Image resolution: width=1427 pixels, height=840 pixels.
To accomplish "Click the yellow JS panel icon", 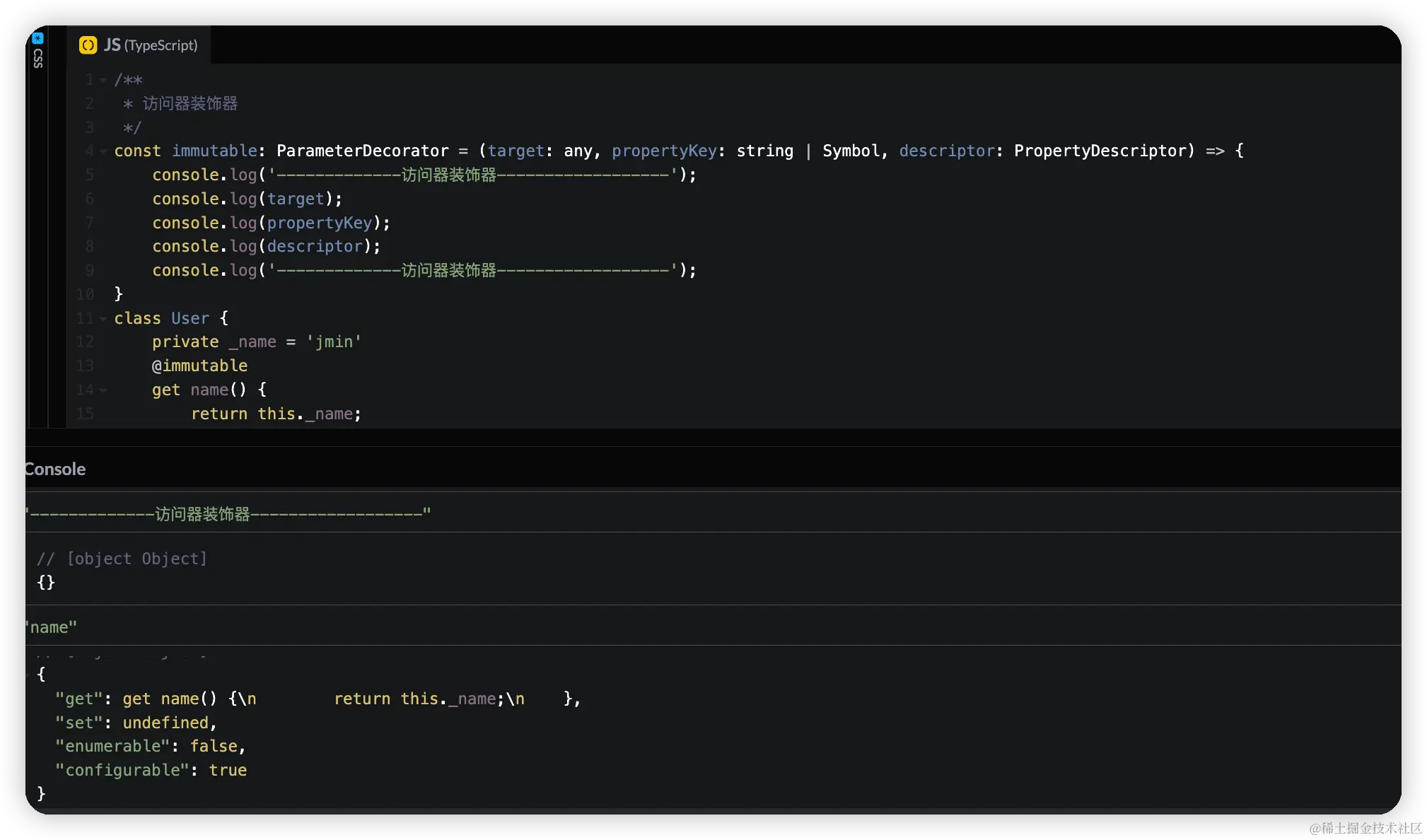I will tap(88, 45).
